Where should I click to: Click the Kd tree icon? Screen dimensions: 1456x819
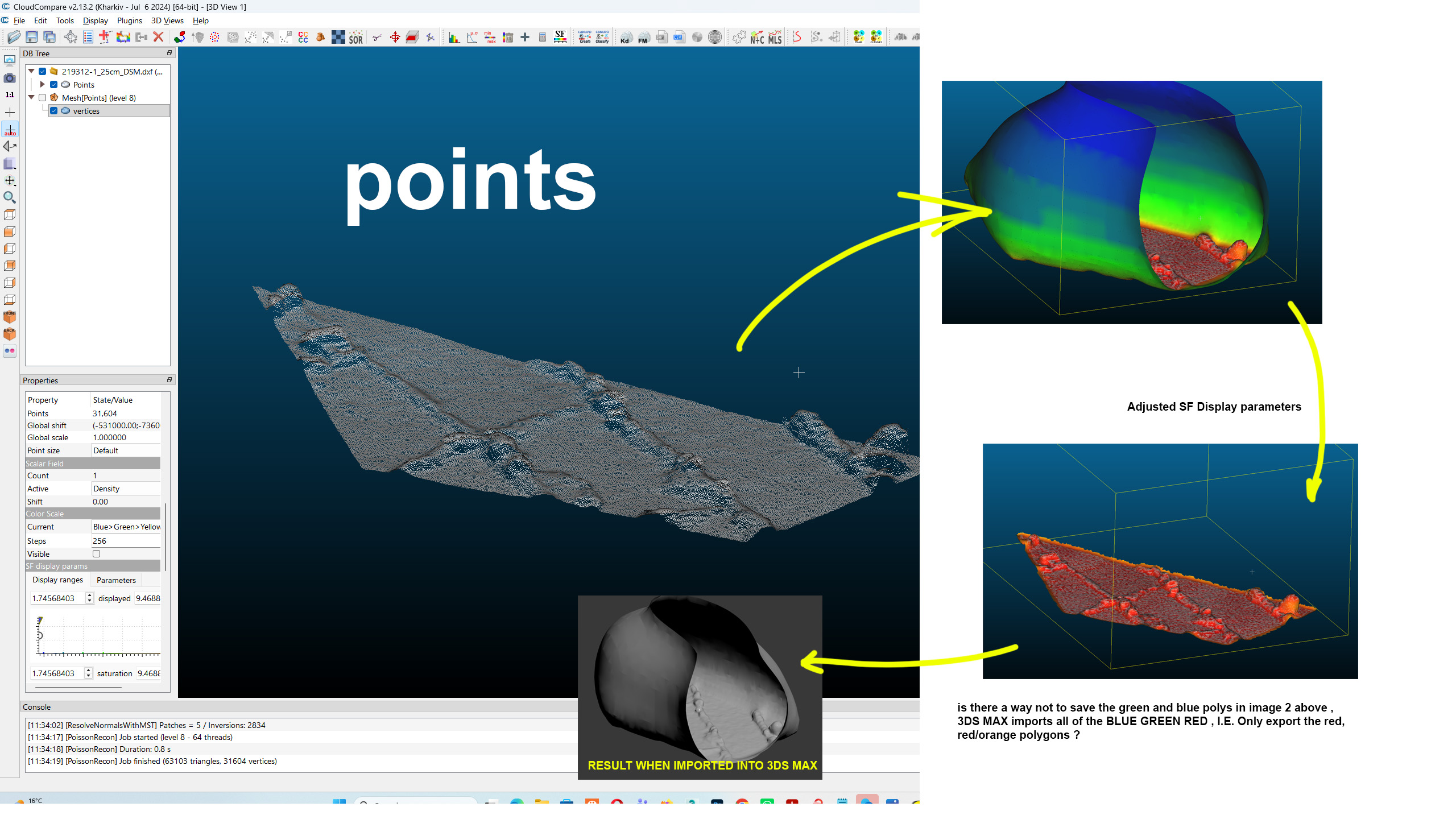pos(626,38)
